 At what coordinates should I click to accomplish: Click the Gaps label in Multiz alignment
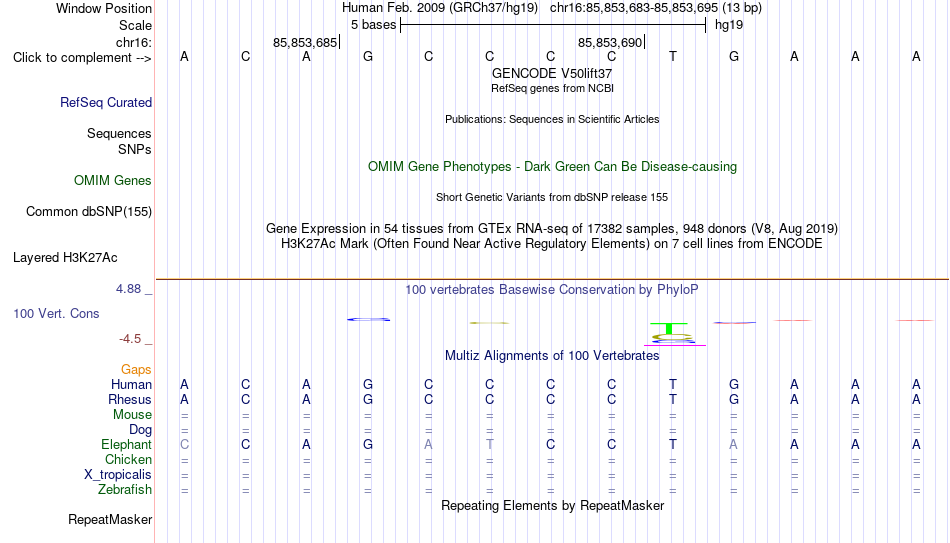(136, 370)
